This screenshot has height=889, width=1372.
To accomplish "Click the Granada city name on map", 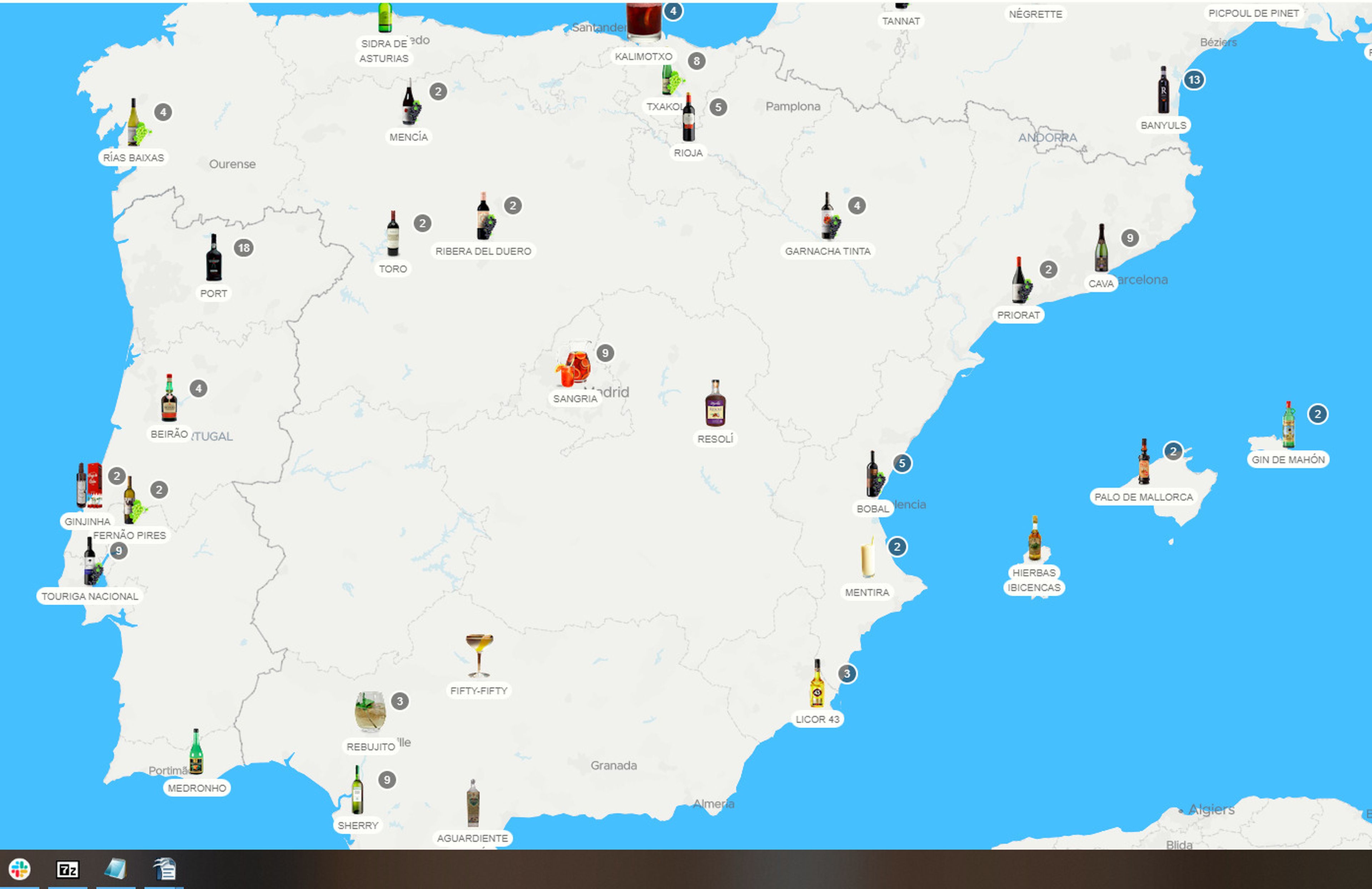I will tap(613, 765).
